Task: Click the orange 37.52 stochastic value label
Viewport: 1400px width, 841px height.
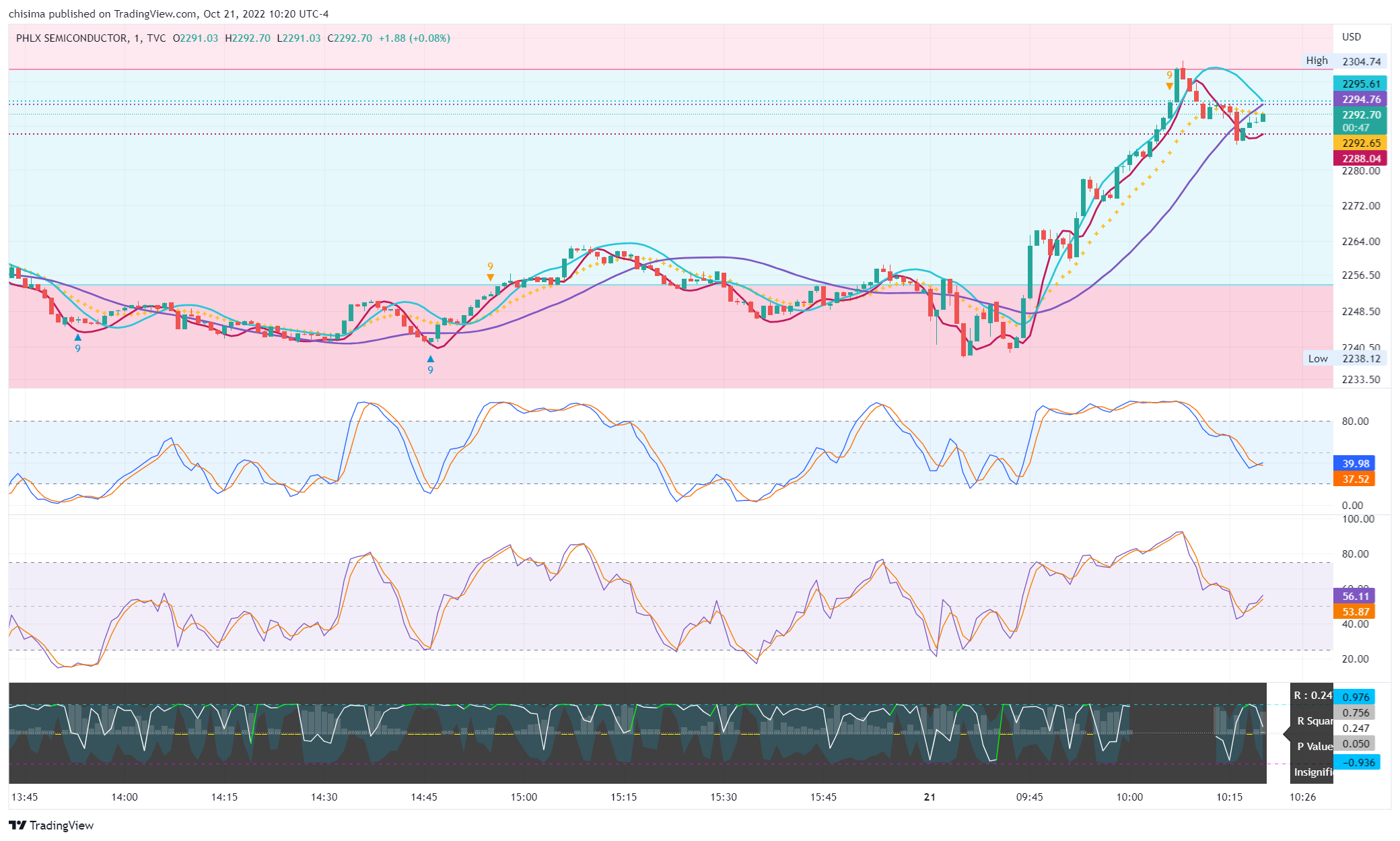Action: [x=1355, y=479]
